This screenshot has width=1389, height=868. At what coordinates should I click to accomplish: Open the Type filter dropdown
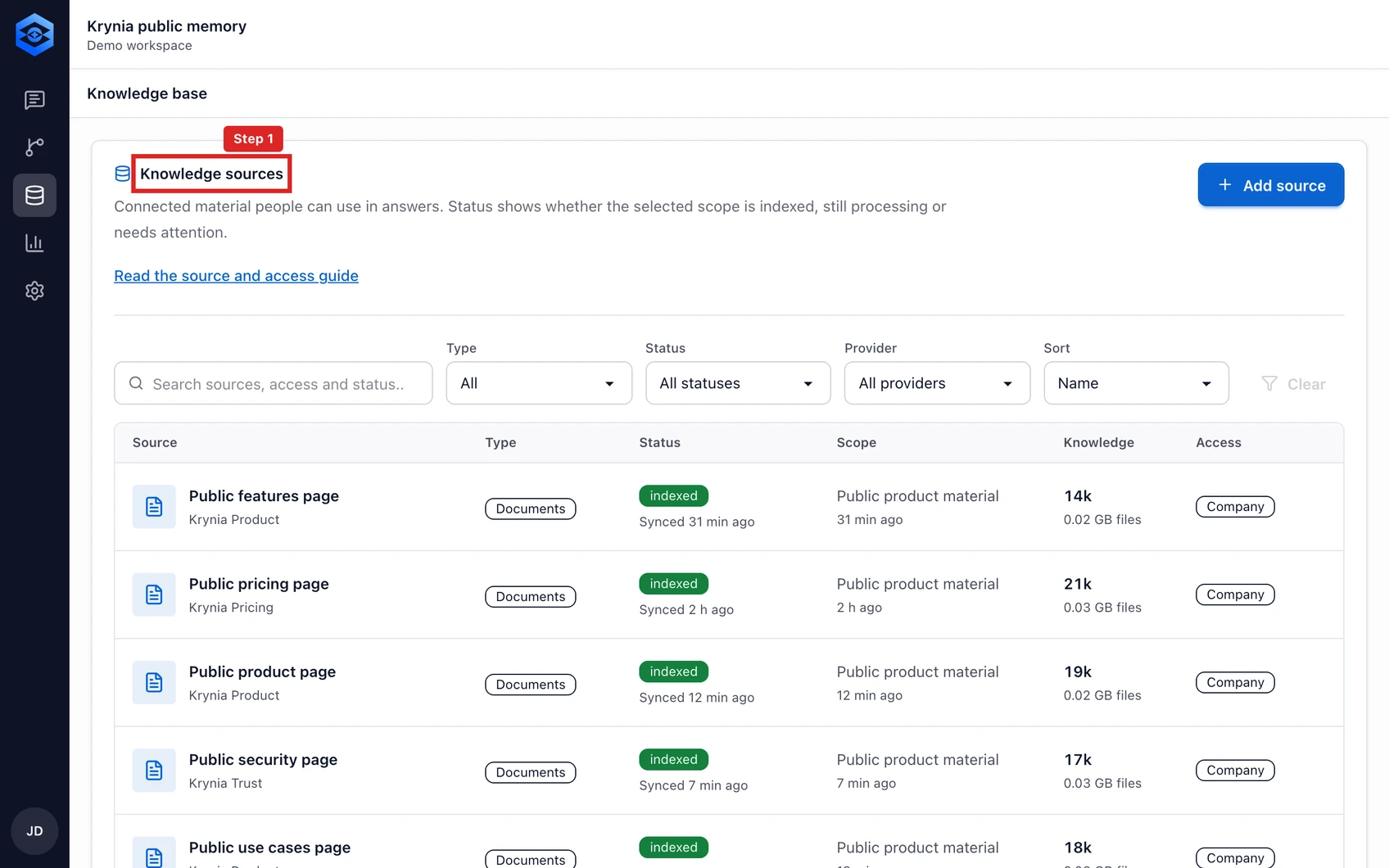[539, 383]
